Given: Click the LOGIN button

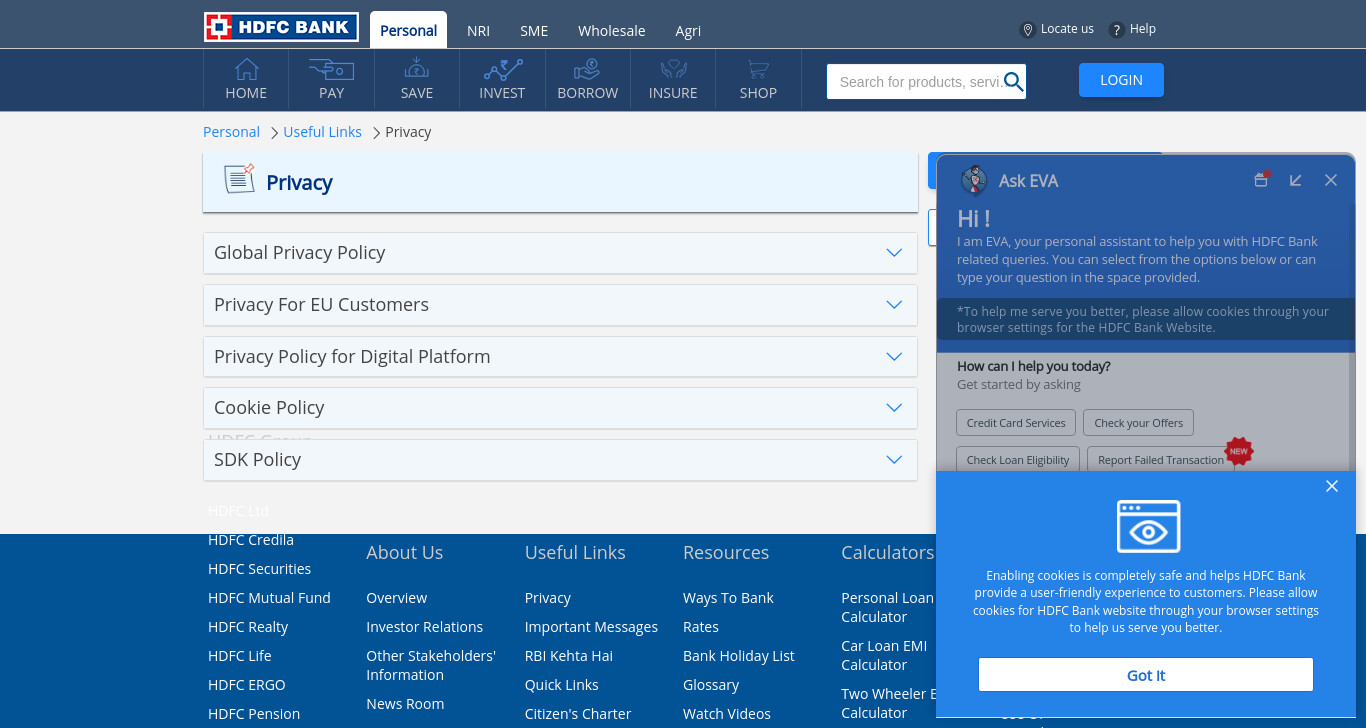Looking at the screenshot, I should (x=1121, y=80).
